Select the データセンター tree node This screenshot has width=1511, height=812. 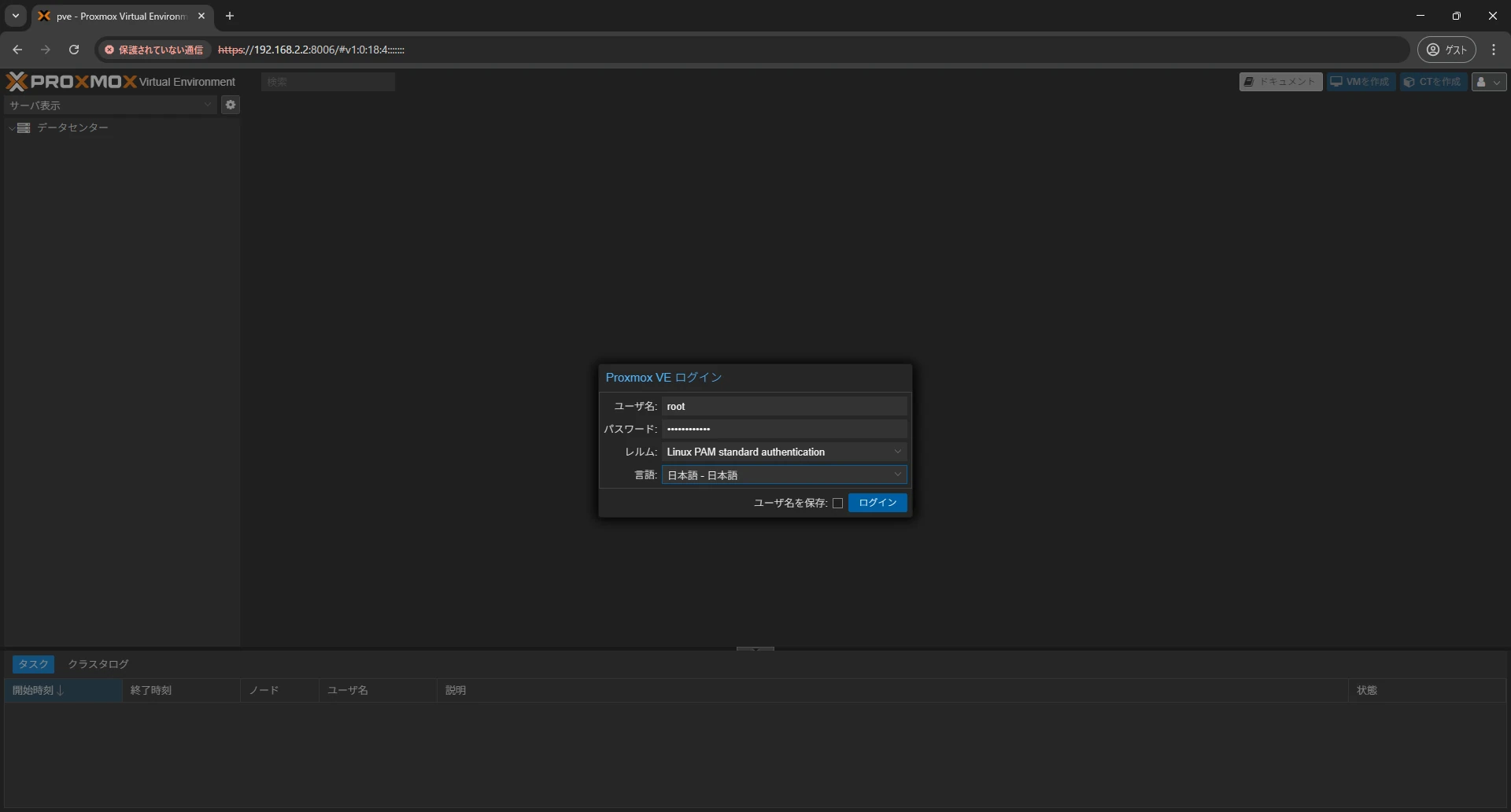point(72,127)
